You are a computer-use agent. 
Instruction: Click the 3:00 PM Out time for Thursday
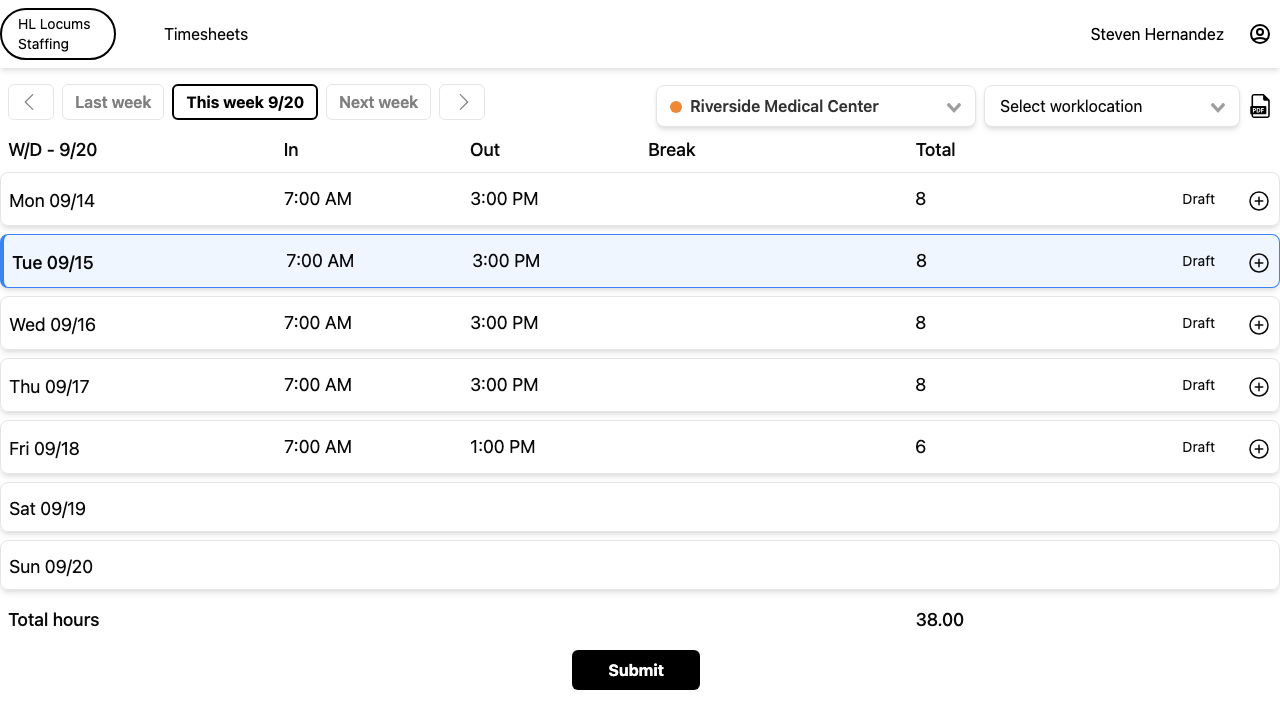coord(504,385)
